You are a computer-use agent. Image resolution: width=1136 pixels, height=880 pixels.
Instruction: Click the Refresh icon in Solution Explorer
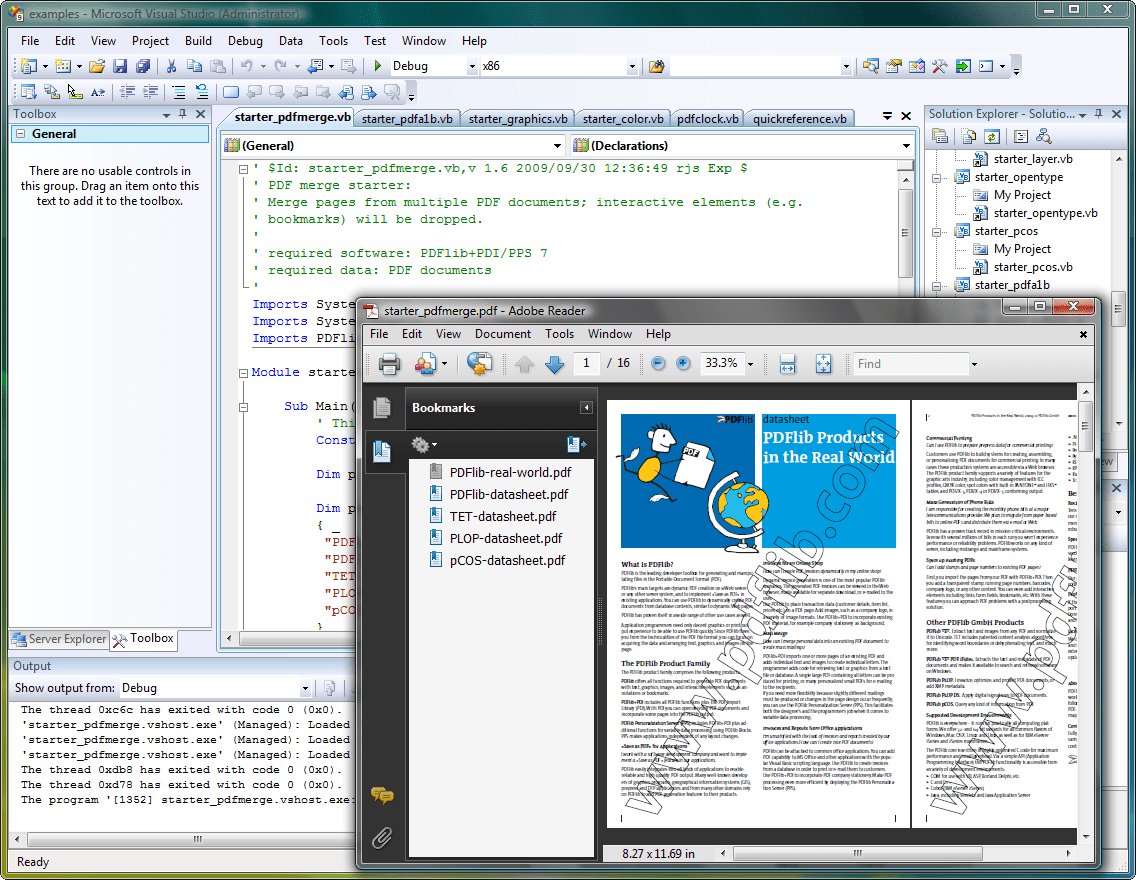click(992, 136)
